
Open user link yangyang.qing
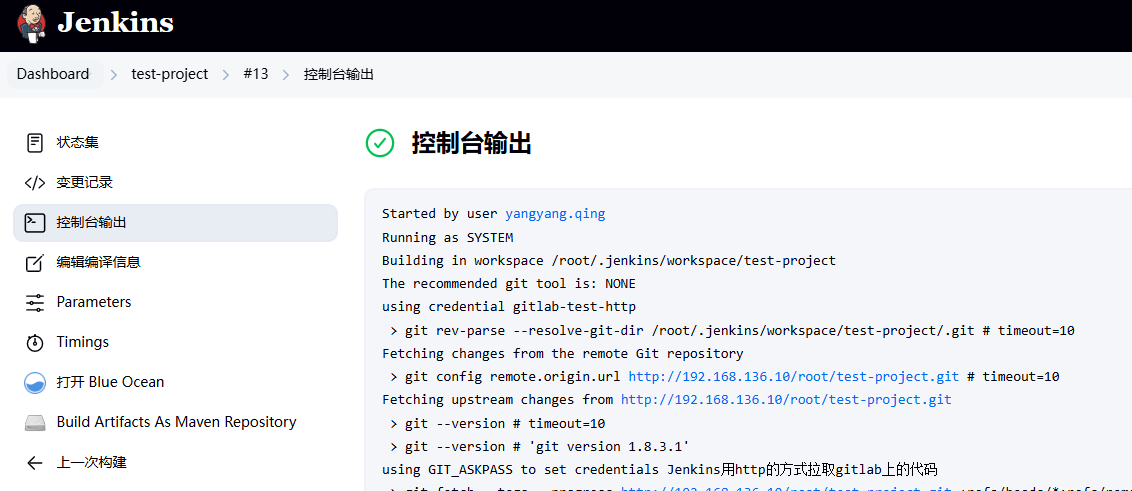(555, 214)
